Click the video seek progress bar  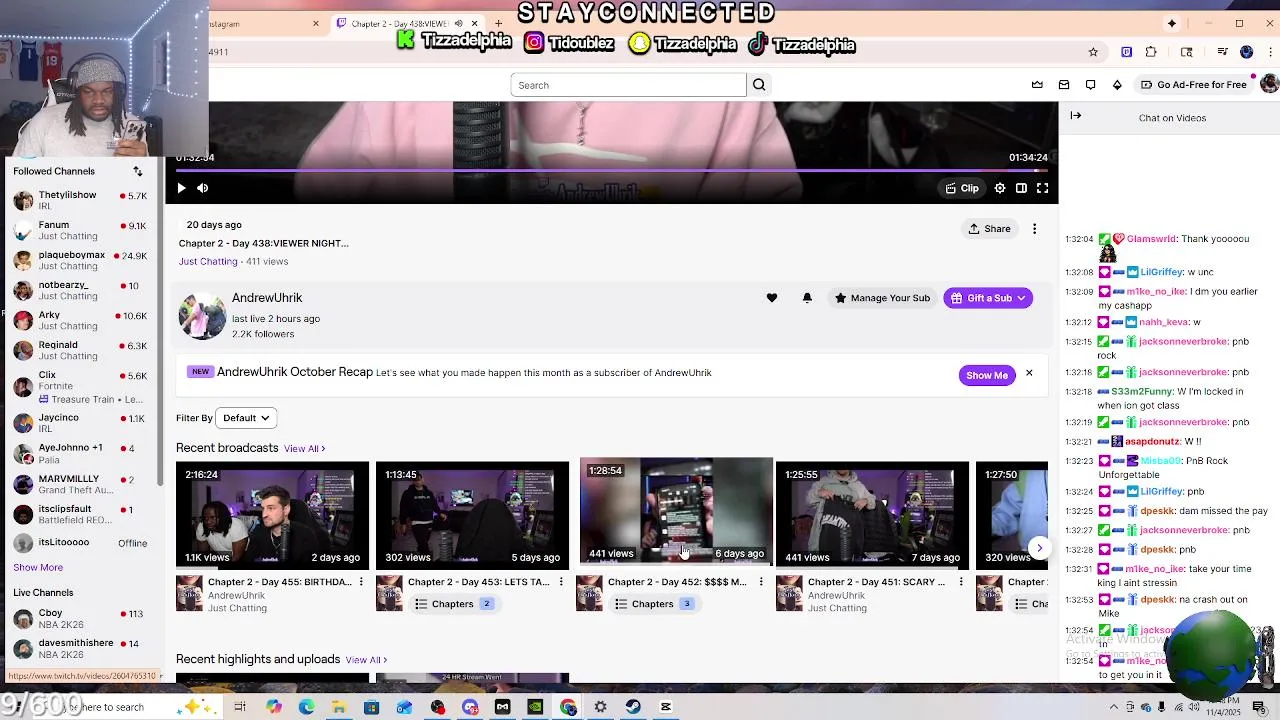tap(612, 170)
